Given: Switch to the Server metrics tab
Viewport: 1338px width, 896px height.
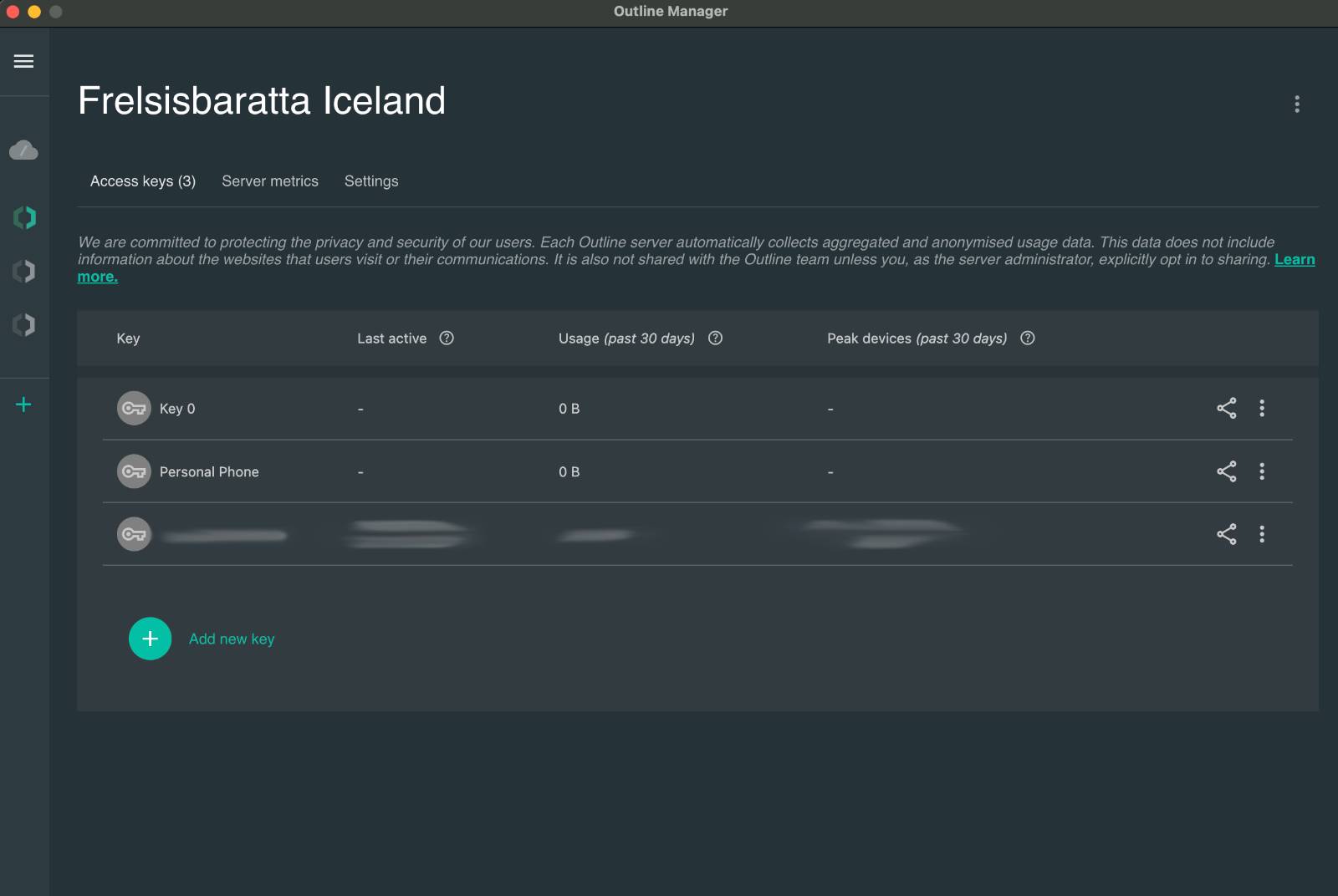Looking at the screenshot, I should point(270,181).
